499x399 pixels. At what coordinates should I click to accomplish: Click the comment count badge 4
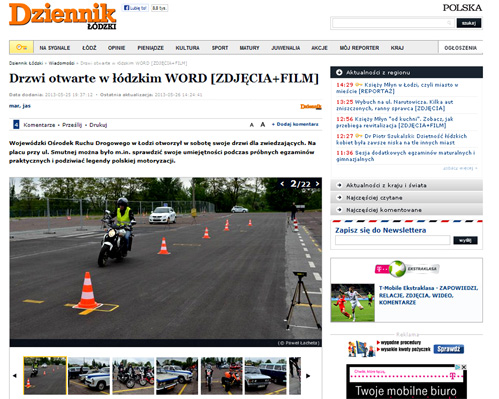click(x=16, y=125)
